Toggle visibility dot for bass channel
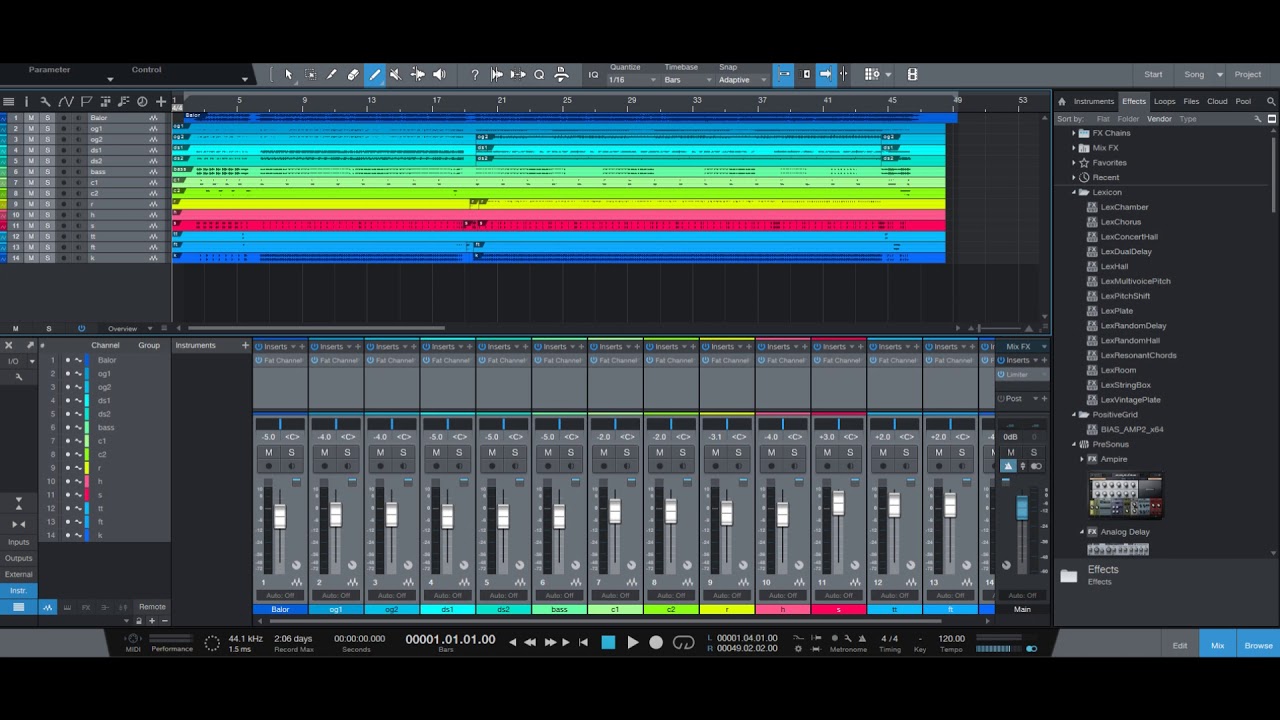The image size is (1280, 720). (x=68, y=428)
